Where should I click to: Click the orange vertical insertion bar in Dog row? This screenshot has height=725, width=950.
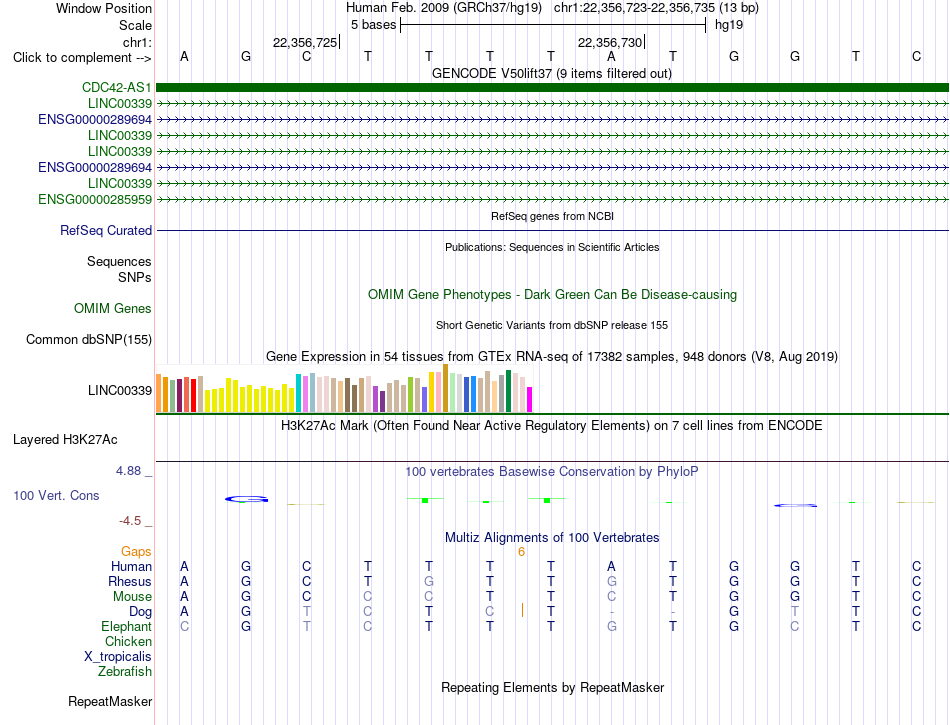click(x=522, y=610)
